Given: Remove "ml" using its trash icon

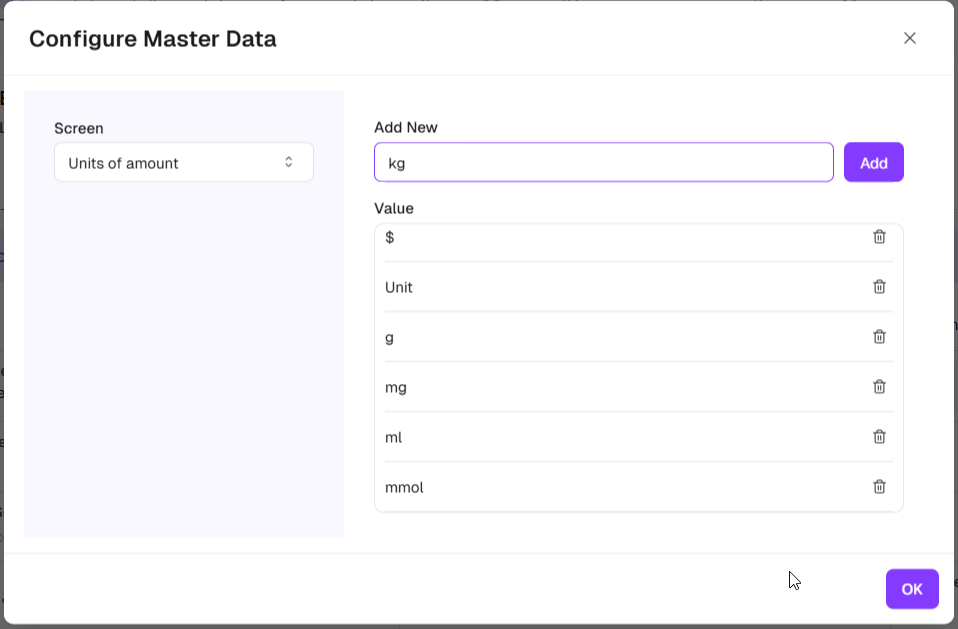Looking at the screenshot, I should [x=879, y=437].
